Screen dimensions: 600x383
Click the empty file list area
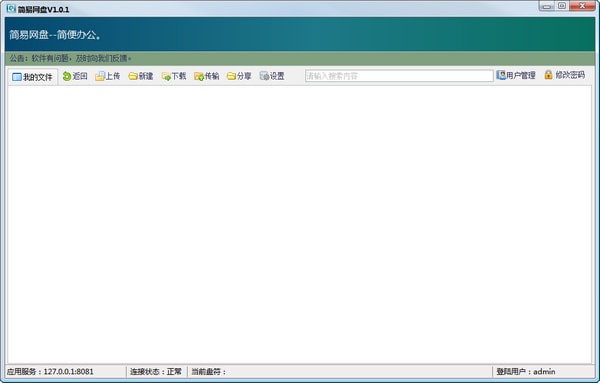coord(300,225)
